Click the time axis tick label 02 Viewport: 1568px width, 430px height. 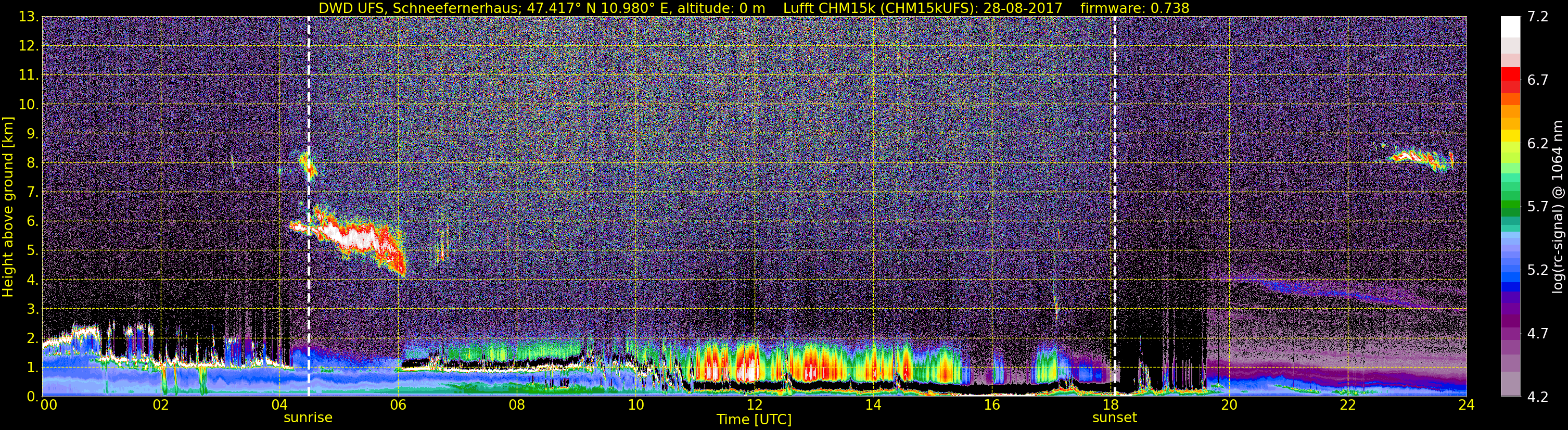161,406
